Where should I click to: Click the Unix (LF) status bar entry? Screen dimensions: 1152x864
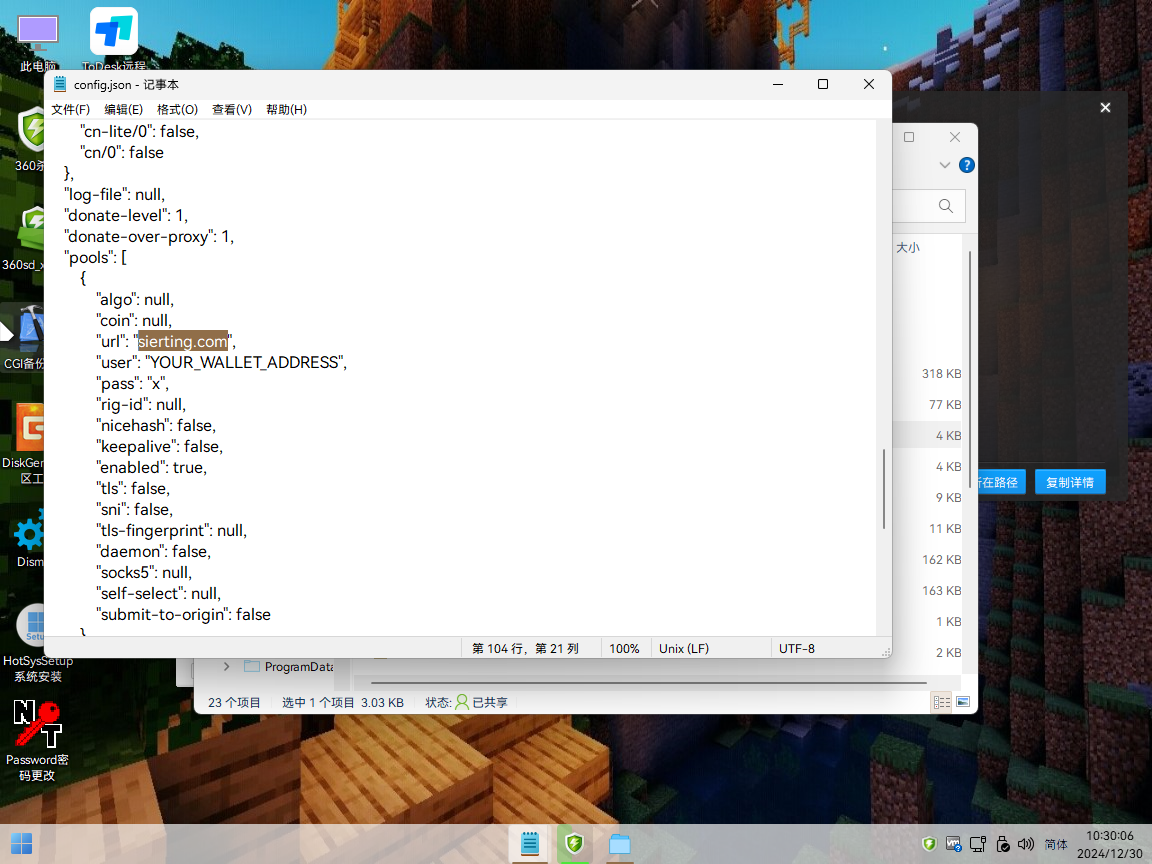click(x=684, y=649)
